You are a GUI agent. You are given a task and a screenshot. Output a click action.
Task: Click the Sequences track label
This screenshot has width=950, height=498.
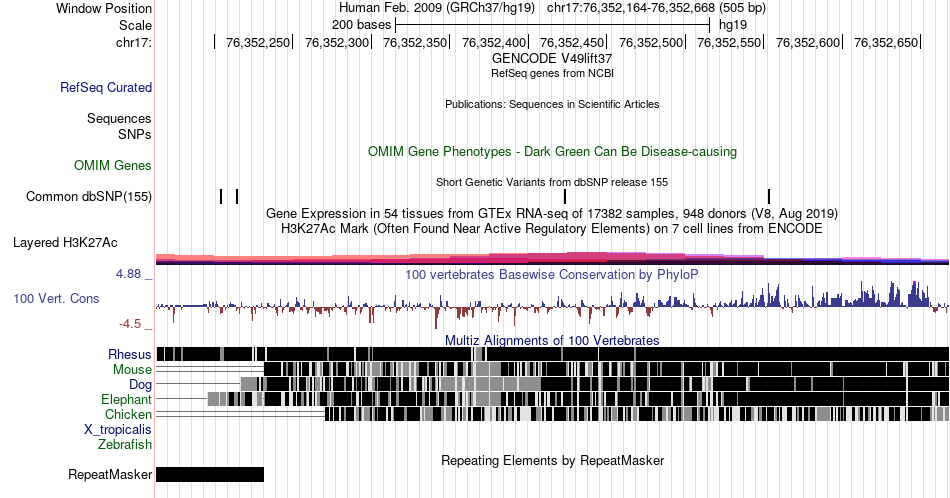coord(119,118)
